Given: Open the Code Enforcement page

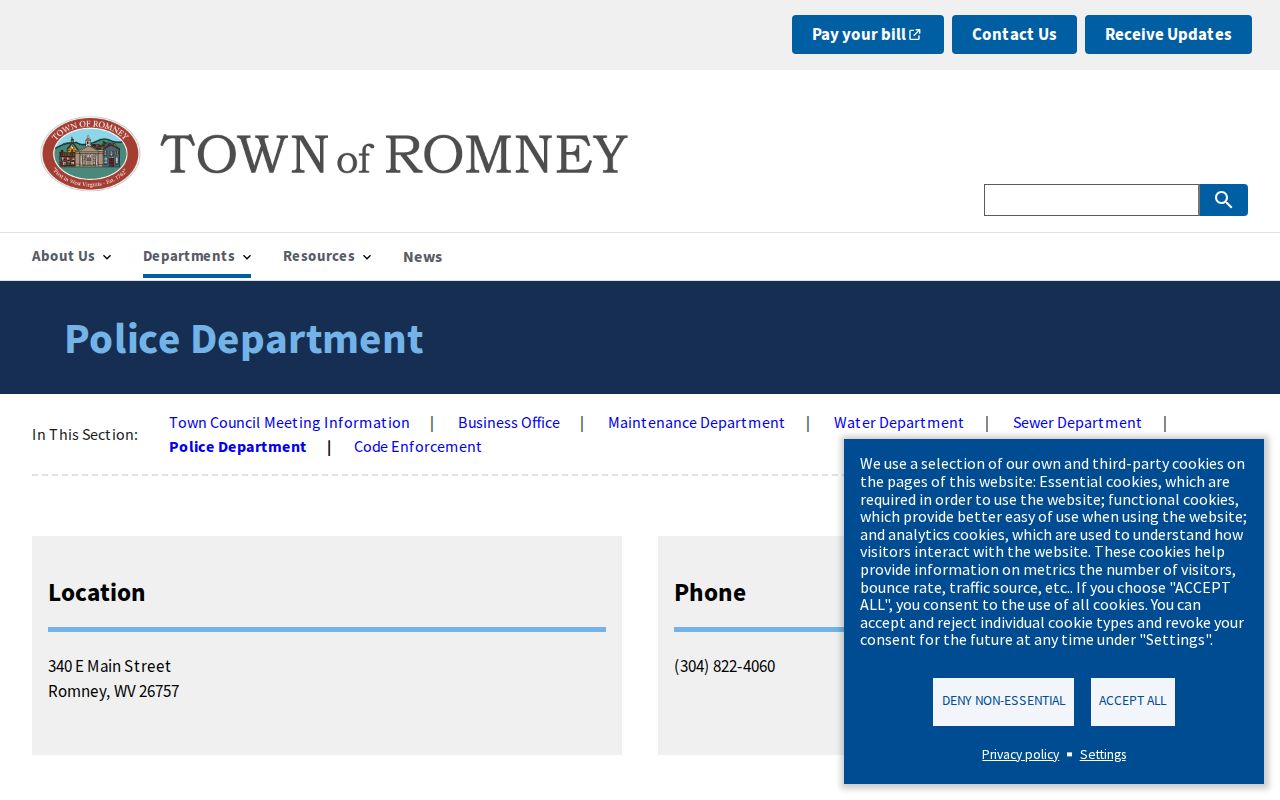Looking at the screenshot, I should 418,446.
